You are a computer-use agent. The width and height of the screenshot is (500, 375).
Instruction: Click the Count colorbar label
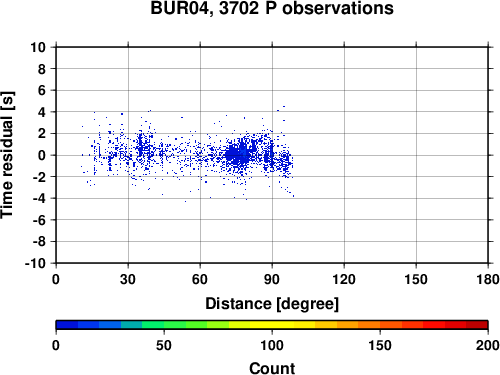pos(272,368)
